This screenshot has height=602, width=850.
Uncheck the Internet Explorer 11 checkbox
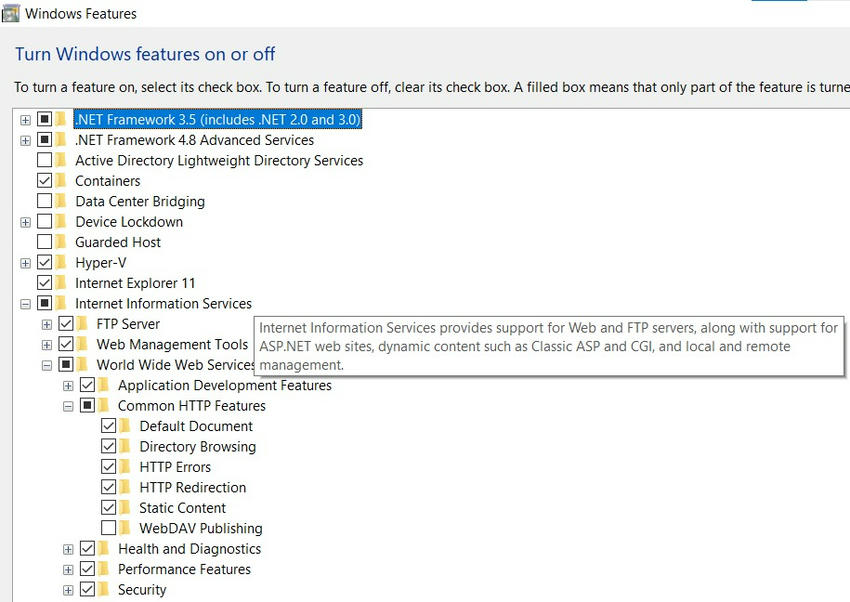[x=44, y=283]
